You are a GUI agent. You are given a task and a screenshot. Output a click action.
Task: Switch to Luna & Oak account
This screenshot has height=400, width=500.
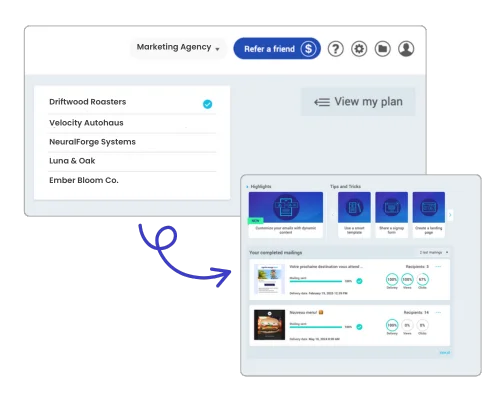[x=132, y=161]
